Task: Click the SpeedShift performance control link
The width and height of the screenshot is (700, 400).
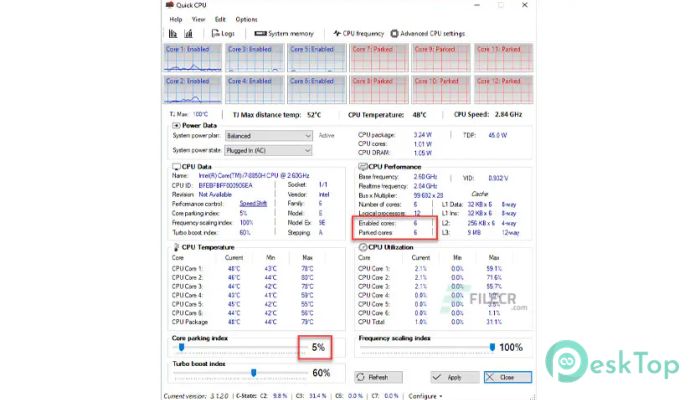Action: tap(253, 204)
